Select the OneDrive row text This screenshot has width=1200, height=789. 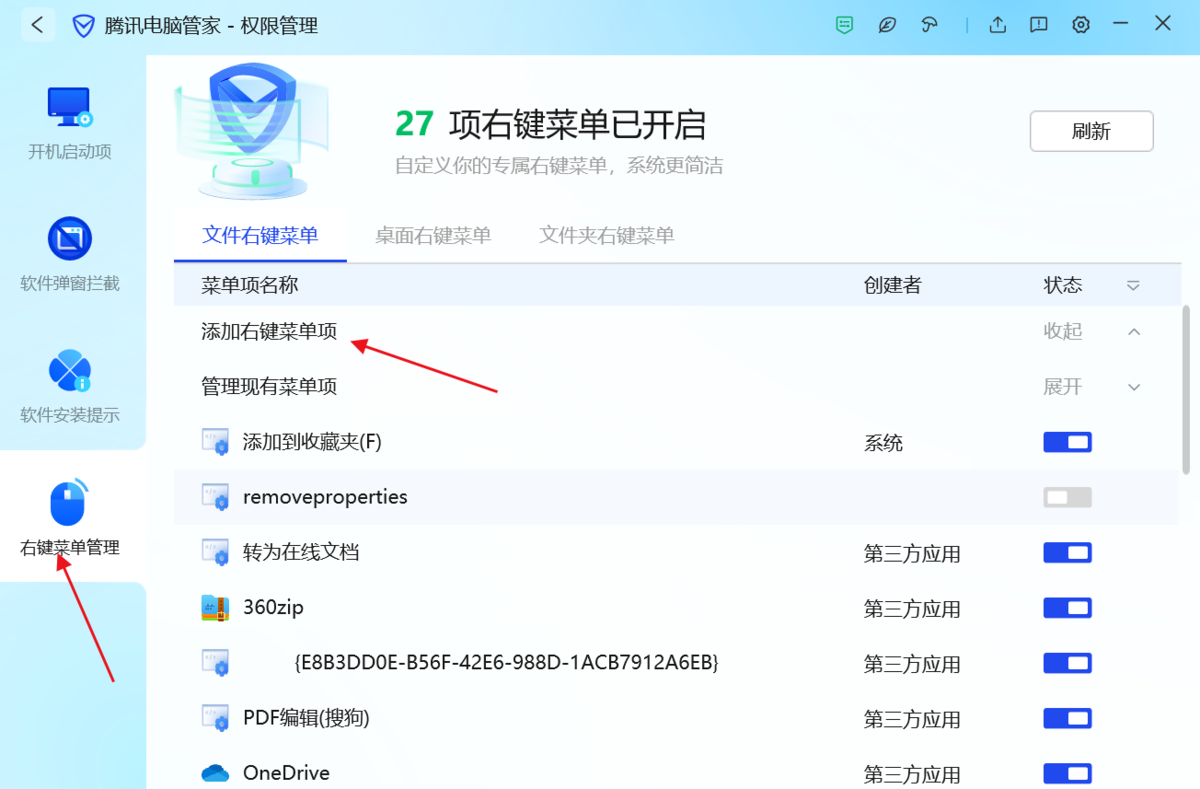(286, 773)
